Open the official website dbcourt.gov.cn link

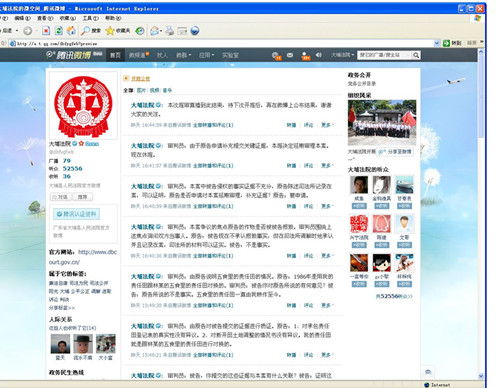(83, 257)
